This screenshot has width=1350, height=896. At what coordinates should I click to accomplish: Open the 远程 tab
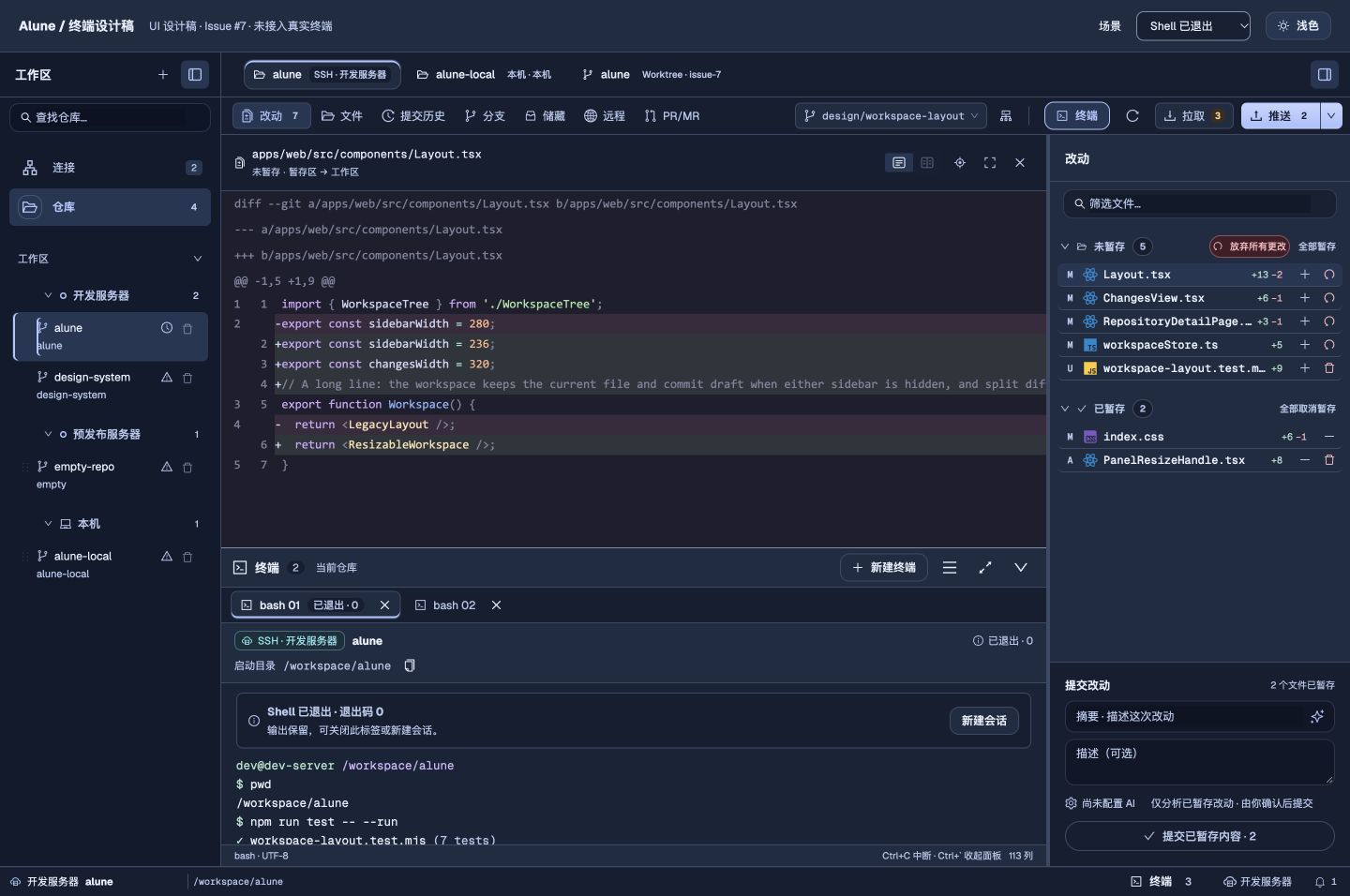(605, 115)
